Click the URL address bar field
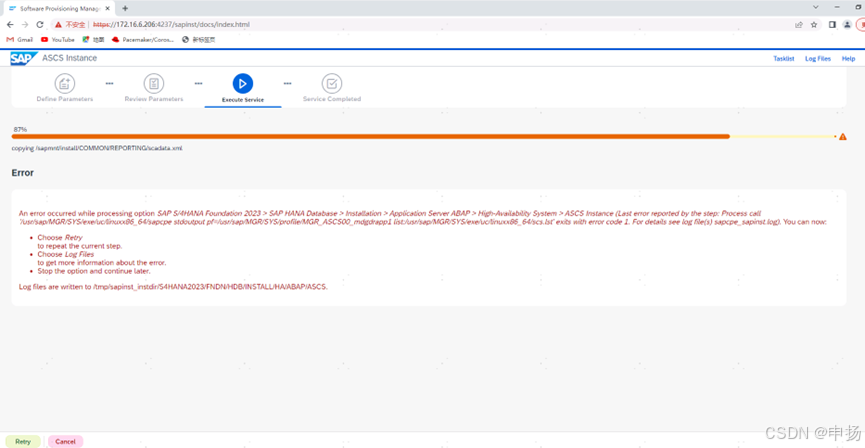Image resolution: width=865 pixels, height=448 pixels. pyautogui.click(x=422, y=25)
